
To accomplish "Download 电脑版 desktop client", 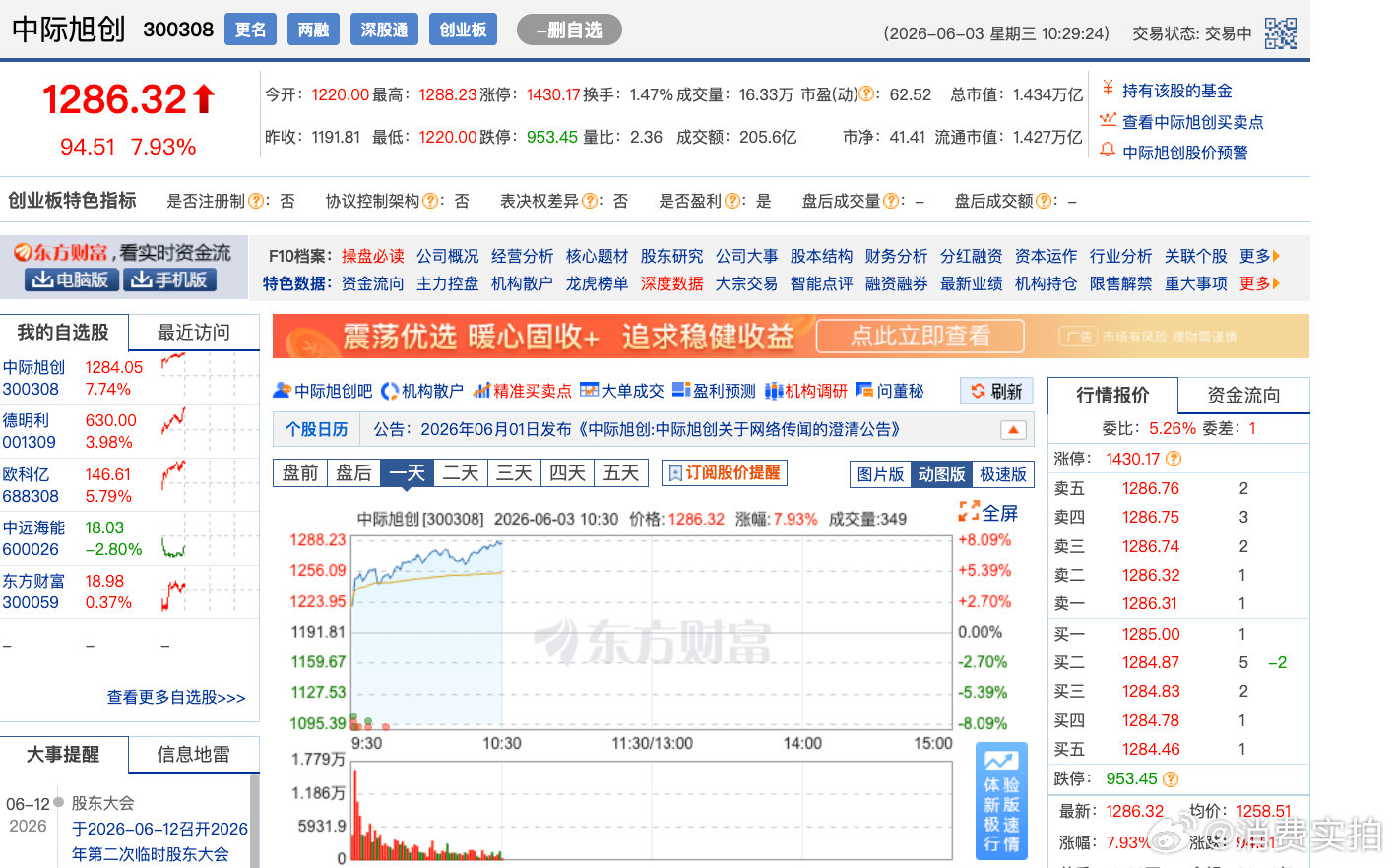I will click(x=72, y=279).
